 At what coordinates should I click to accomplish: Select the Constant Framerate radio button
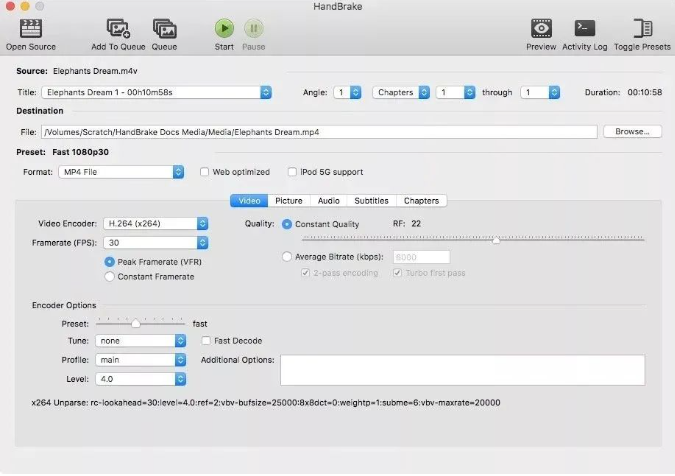click(110, 276)
